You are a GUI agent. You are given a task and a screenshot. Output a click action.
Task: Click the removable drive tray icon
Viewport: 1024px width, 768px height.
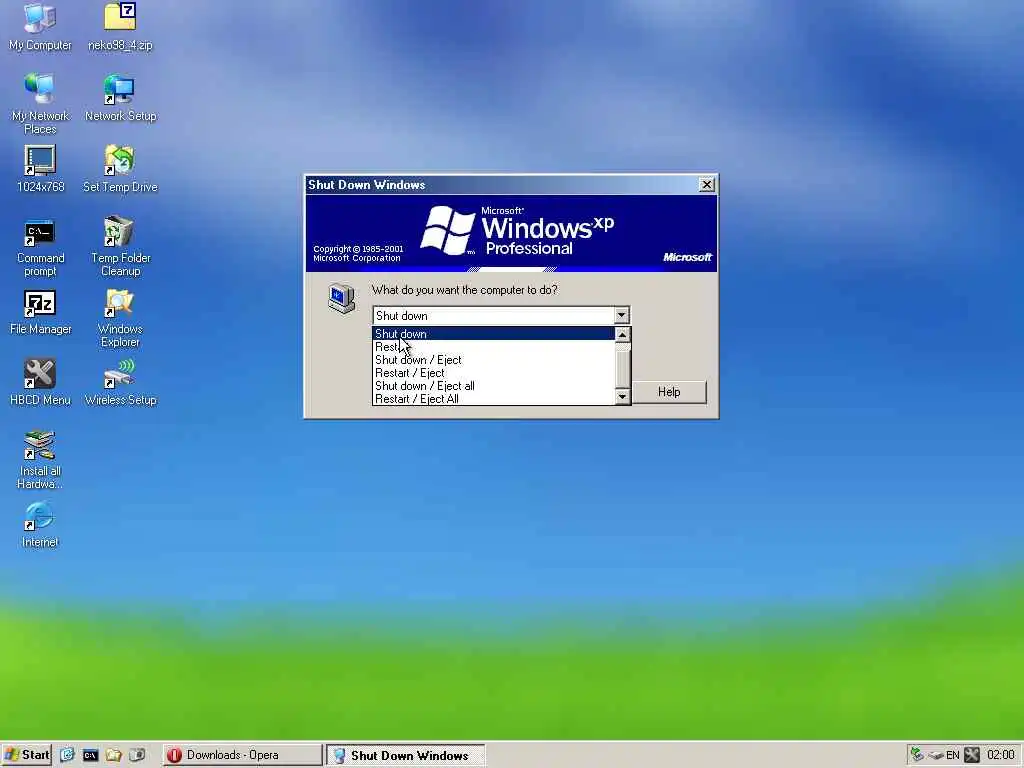point(935,756)
